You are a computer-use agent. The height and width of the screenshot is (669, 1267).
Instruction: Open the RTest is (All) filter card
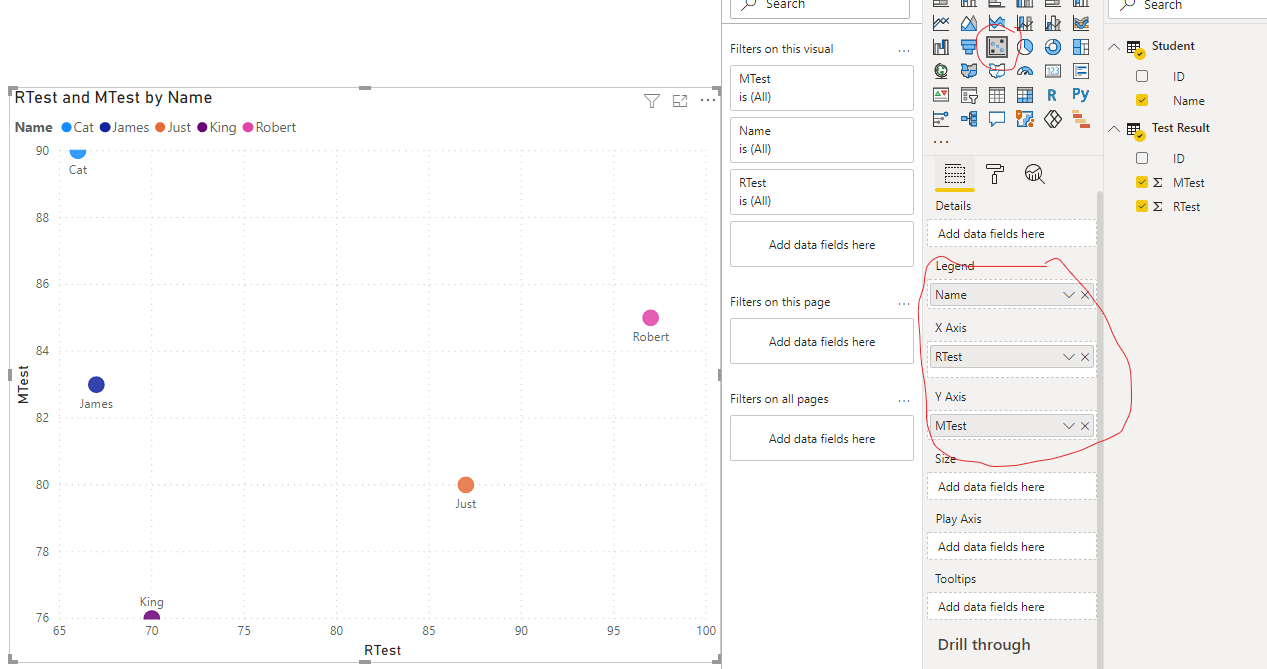point(822,192)
